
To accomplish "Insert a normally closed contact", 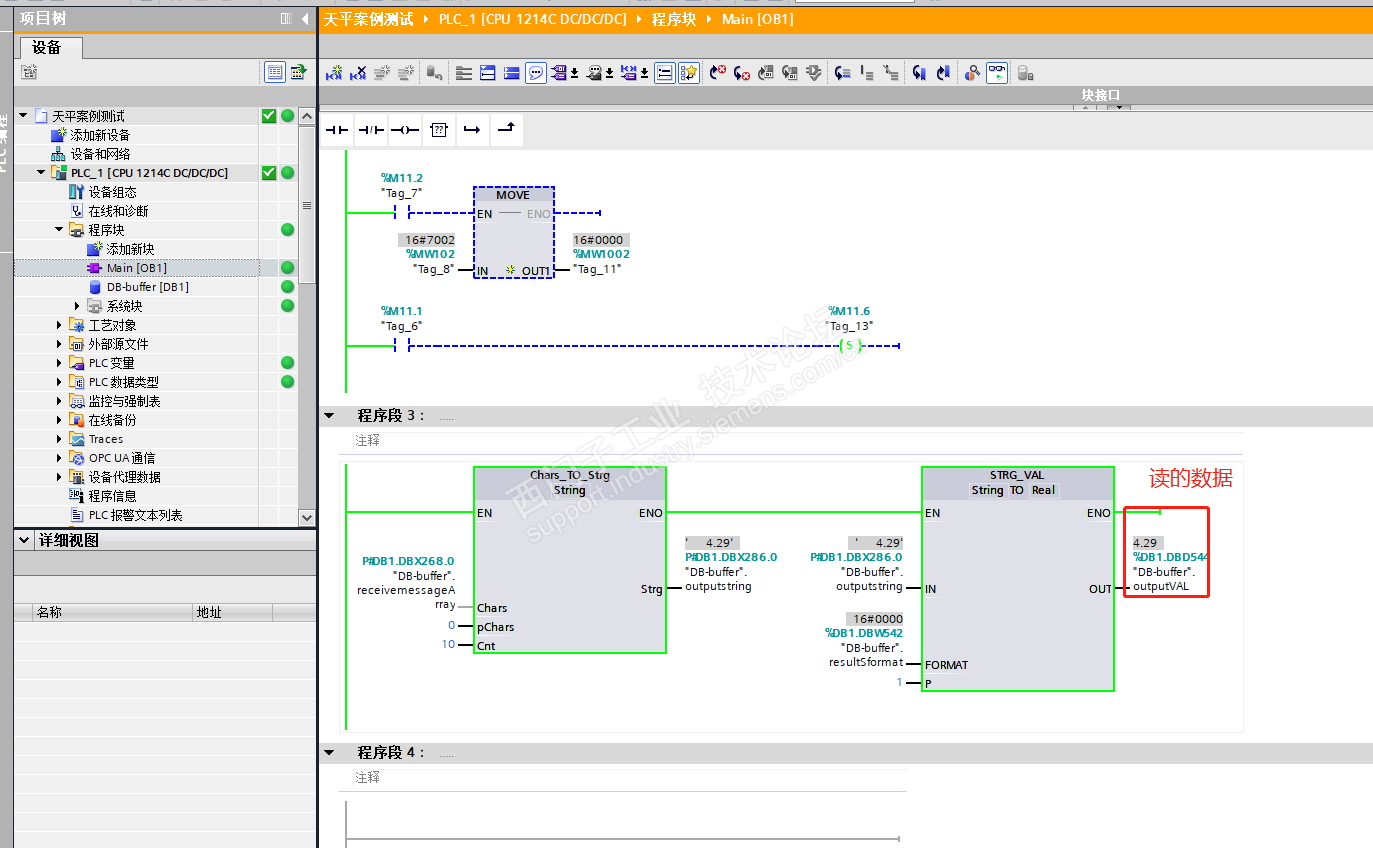I will [x=371, y=130].
